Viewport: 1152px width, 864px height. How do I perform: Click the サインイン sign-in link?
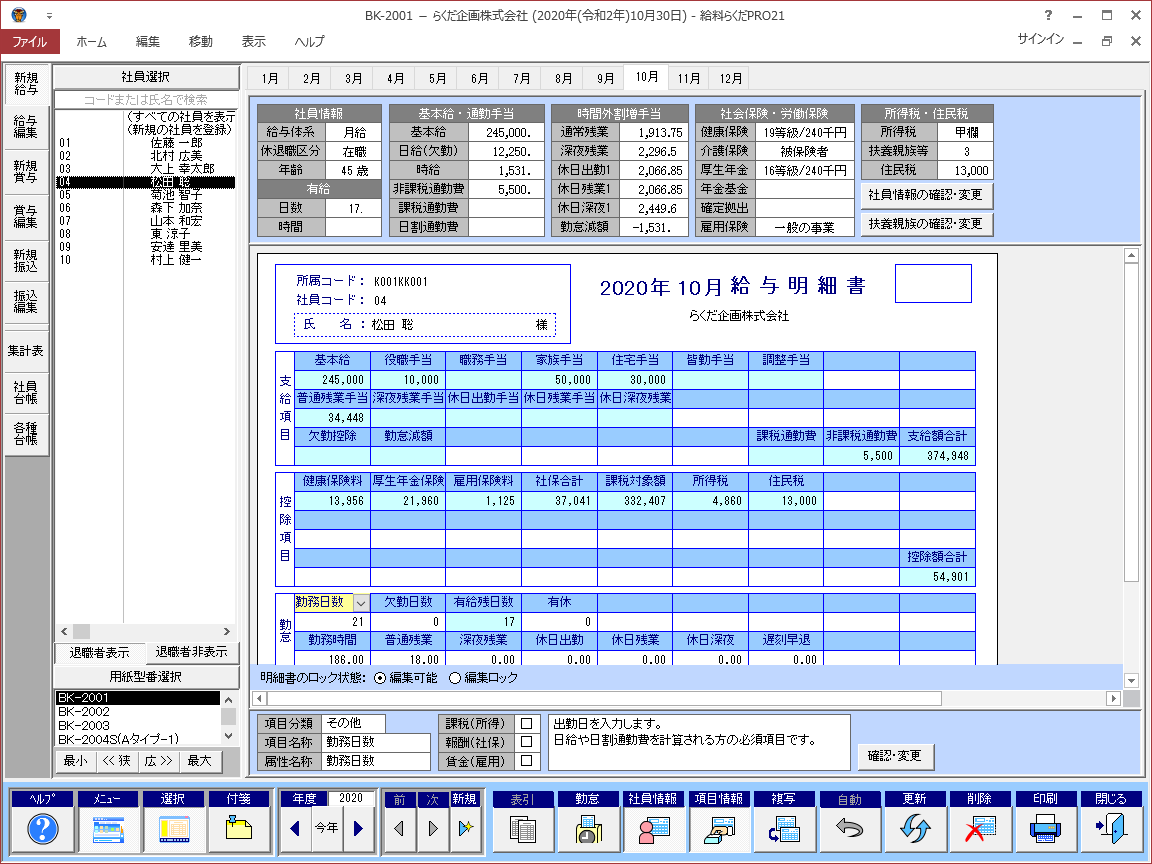[x=1040, y=39]
